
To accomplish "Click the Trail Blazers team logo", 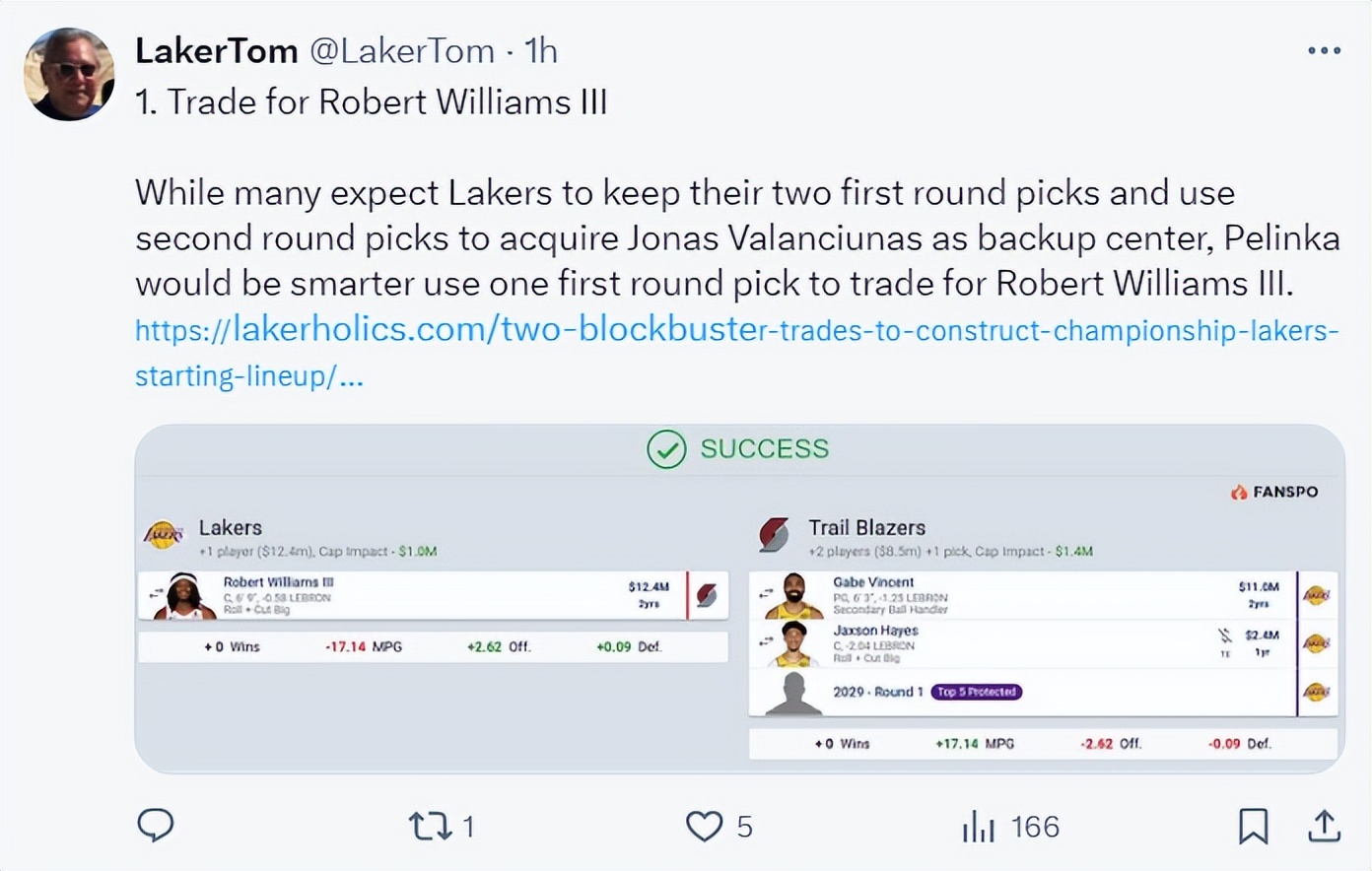I will click(774, 534).
